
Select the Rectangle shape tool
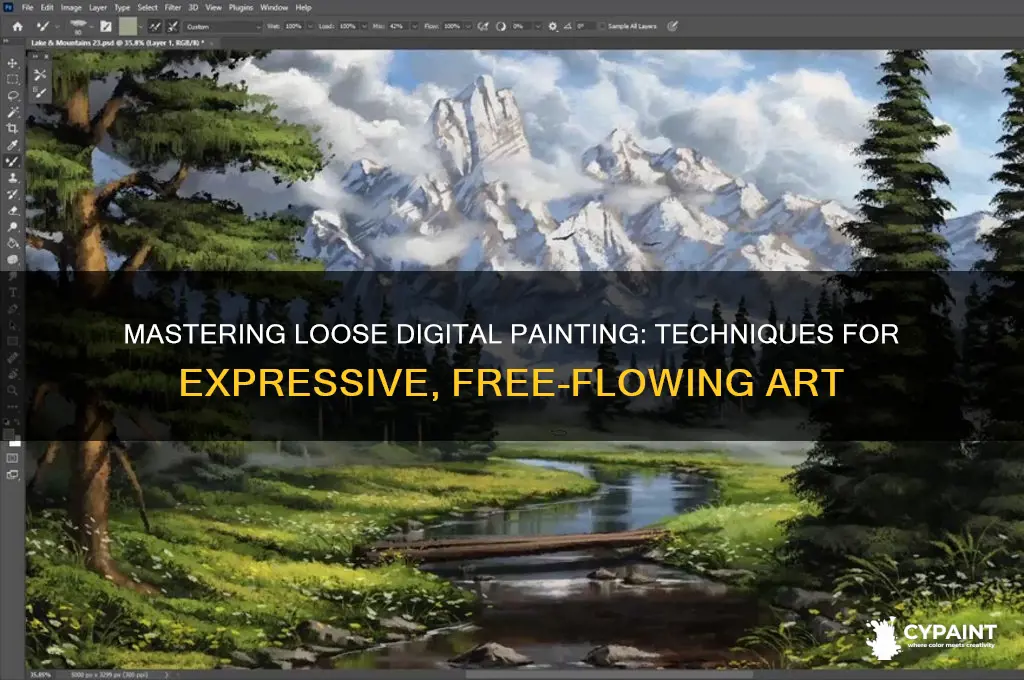[x=12, y=341]
